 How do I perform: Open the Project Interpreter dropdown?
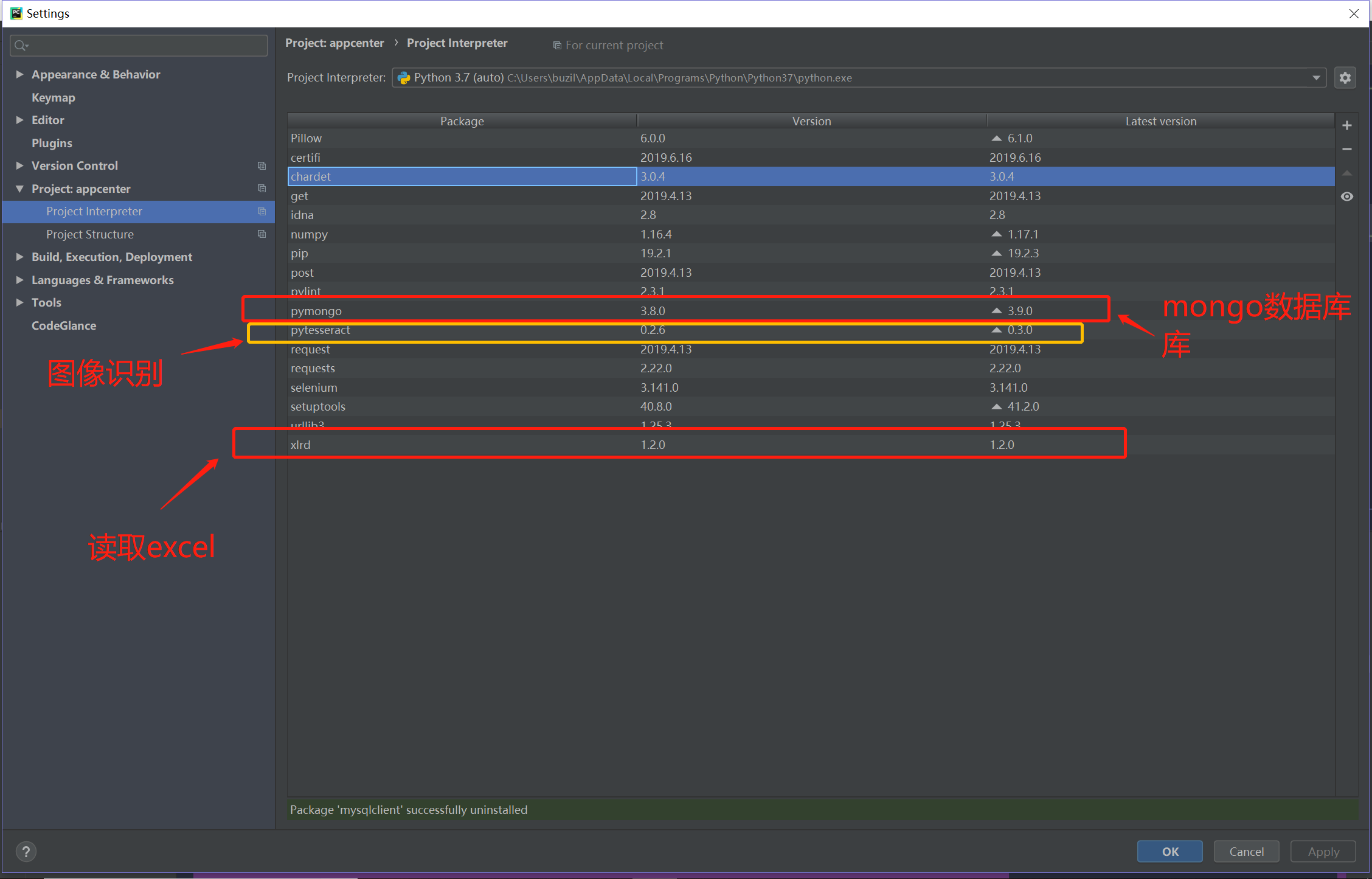click(1315, 78)
